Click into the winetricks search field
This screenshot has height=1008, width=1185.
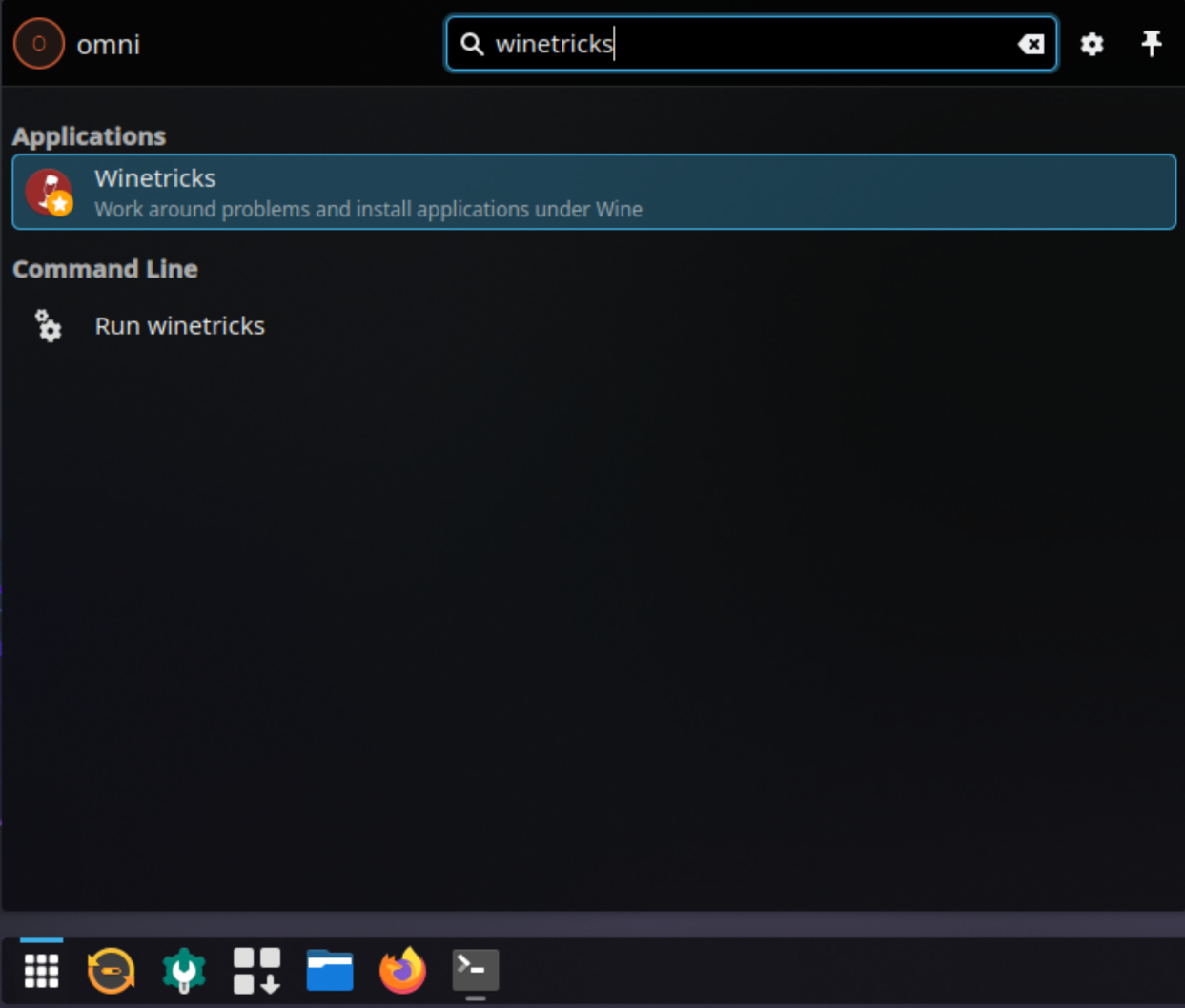pyautogui.click(x=751, y=44)
